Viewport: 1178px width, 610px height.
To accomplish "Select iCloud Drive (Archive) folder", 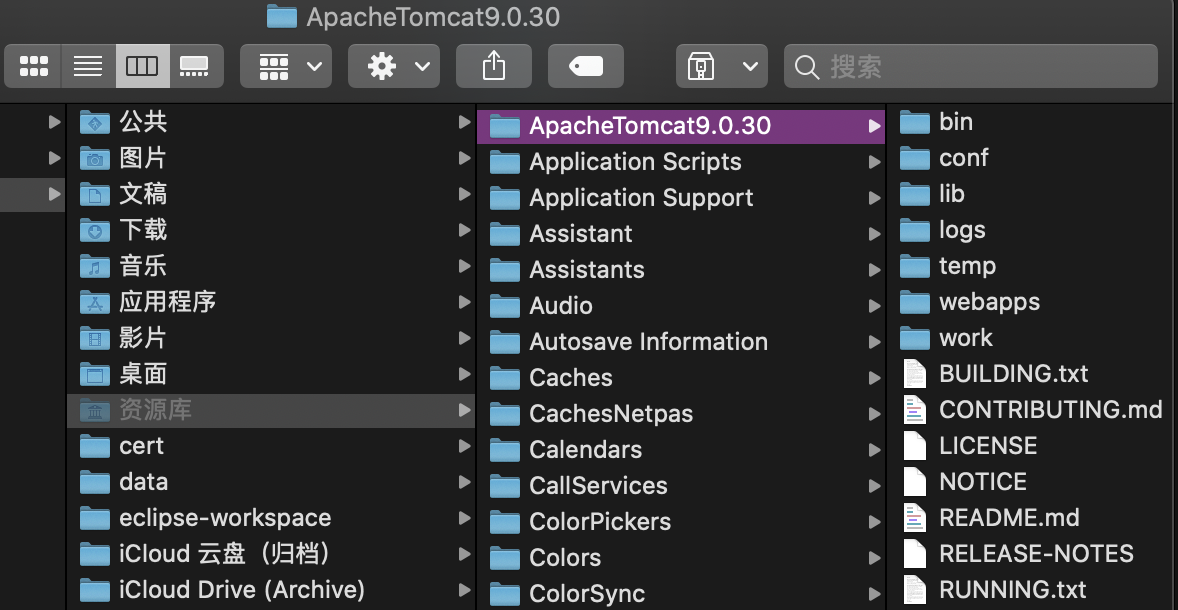I will (x=270, y=590).
